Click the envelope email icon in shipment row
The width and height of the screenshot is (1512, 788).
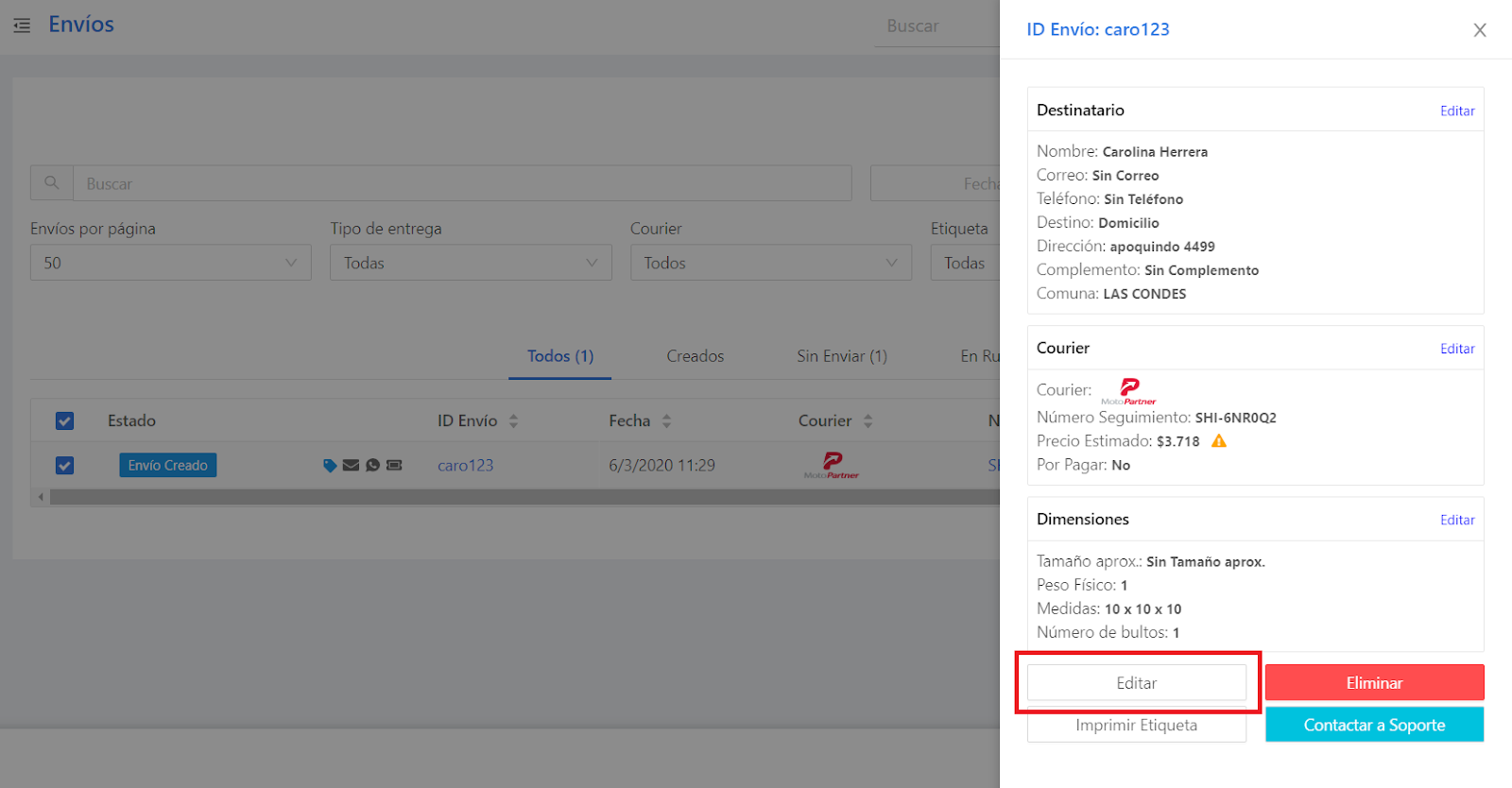[351, 465]
